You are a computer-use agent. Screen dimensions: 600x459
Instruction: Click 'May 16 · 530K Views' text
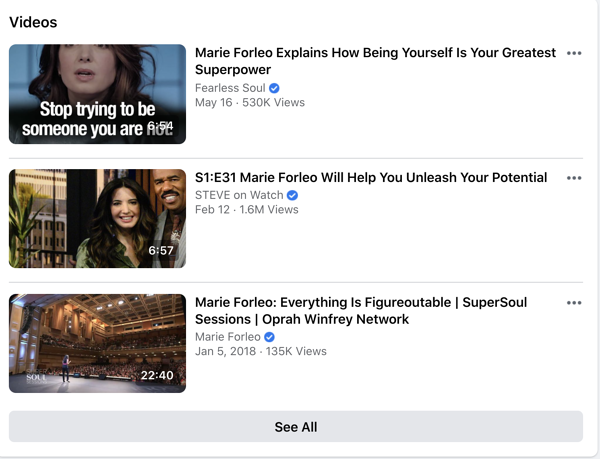click(250, 103)
